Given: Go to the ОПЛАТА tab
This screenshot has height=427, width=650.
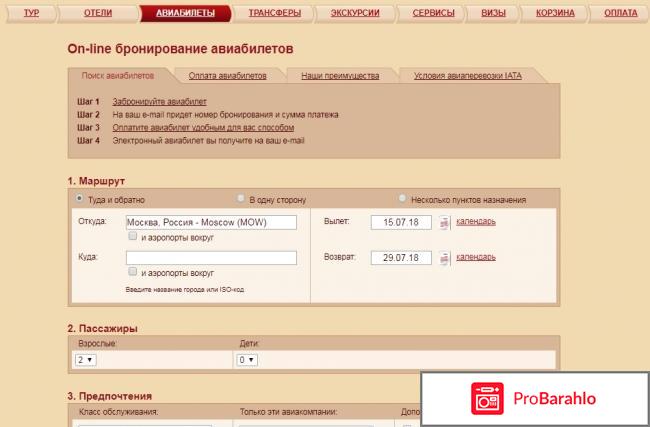Looking at the screenshot, I should [x=621, y=13].
